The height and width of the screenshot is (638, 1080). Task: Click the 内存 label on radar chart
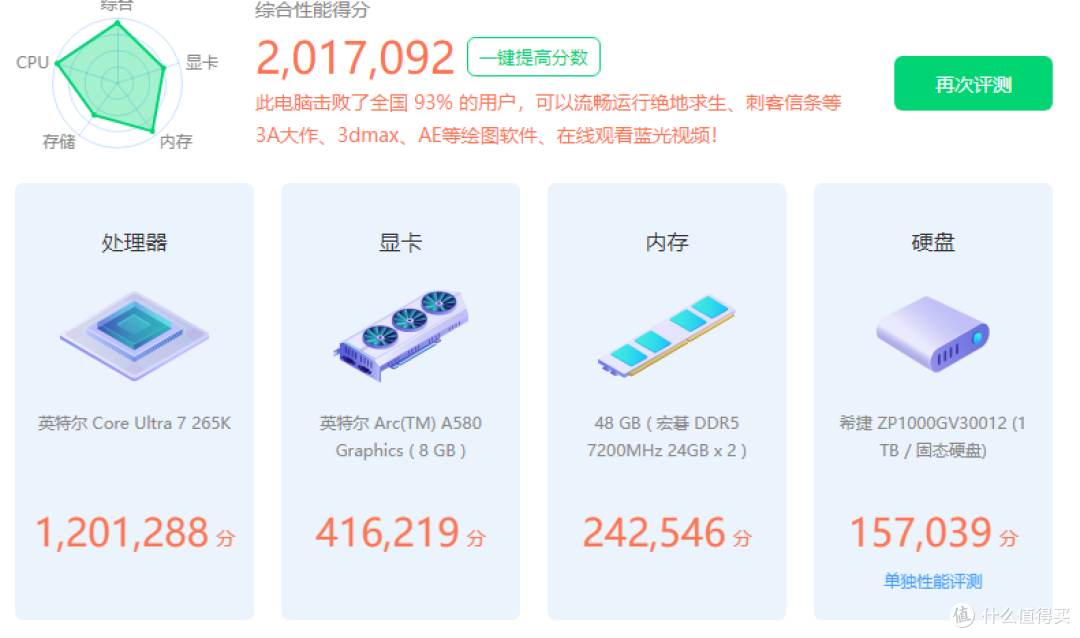click(176, 141)
